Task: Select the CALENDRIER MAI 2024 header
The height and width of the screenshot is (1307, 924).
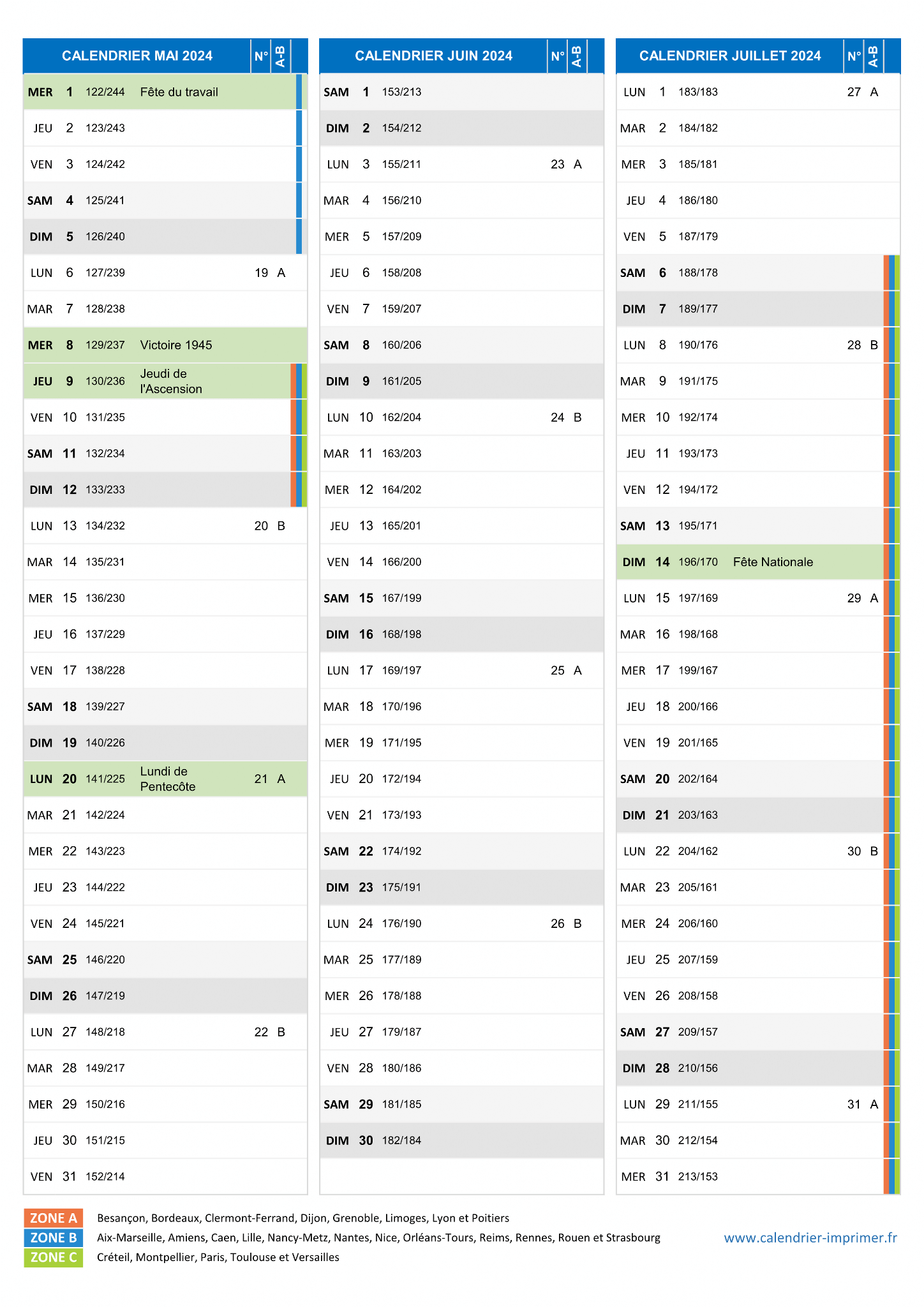Action: [x=137, y=56]
